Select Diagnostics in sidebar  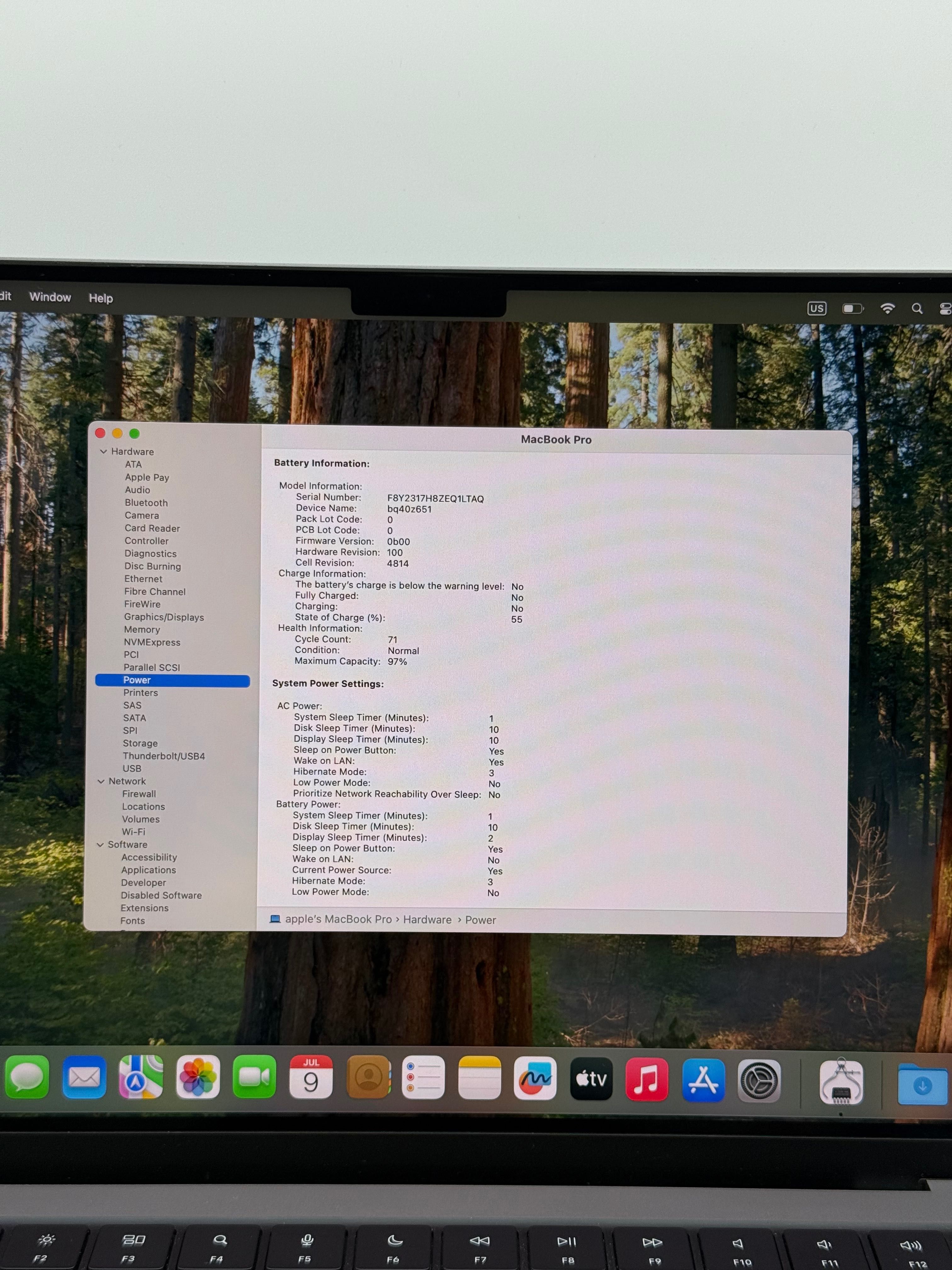pyautogui.click(x=150, y=553)
